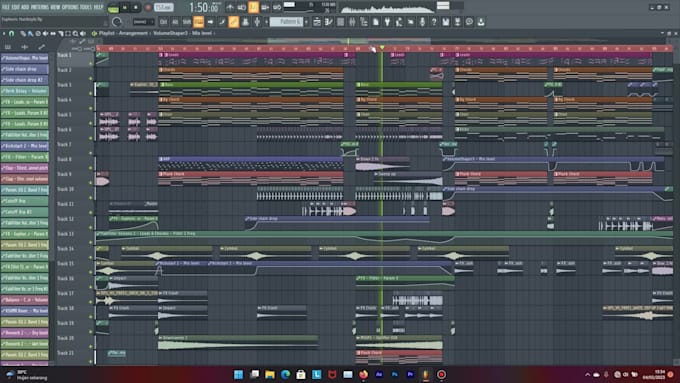680x383 pixels.
Task: Open the Channel rack view icon
Action: point(340,22)
